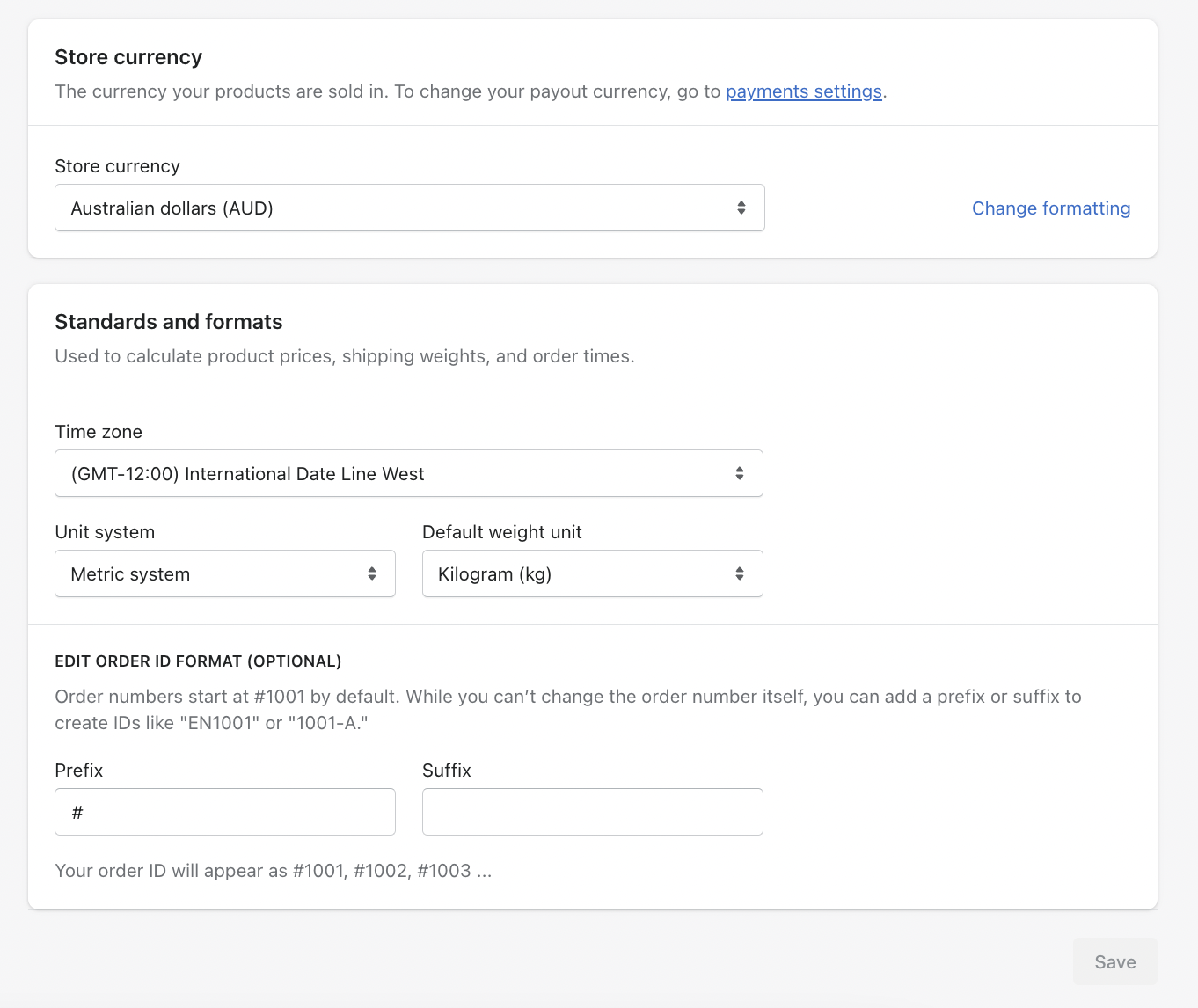
Task: Open the Australian dollars (AUD) currency dropdown
Action: [396, 208]
